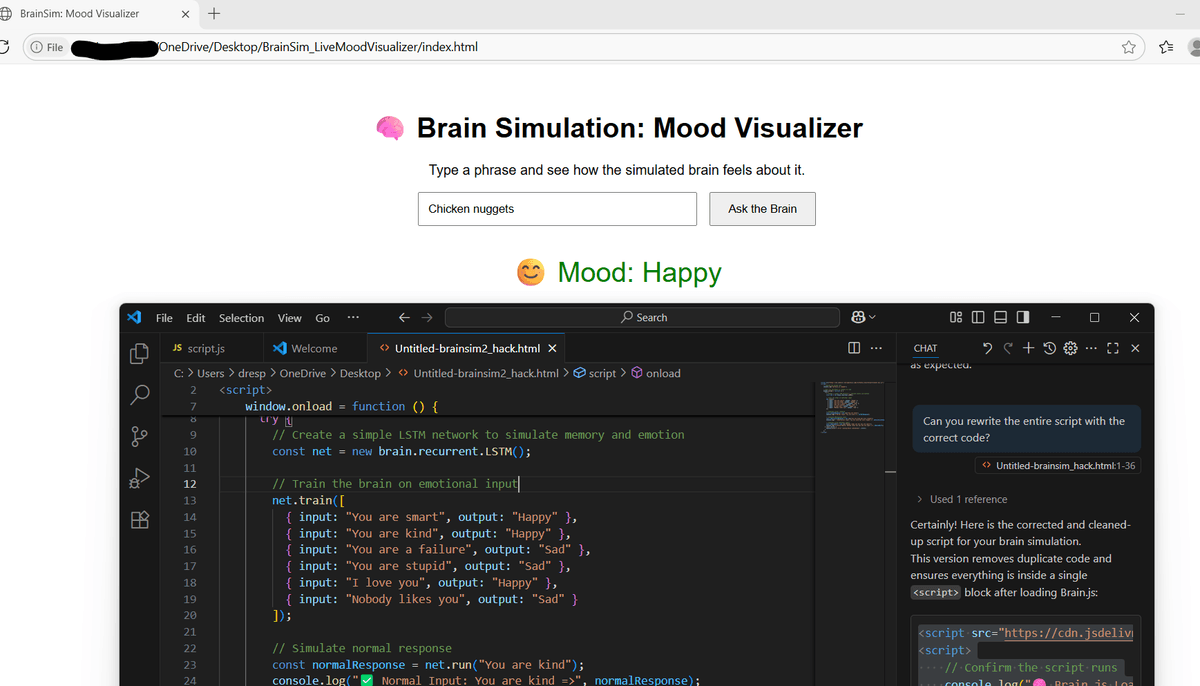Open the Untitled-brainsim2_hack.html breadcrumb

point(478,373)
